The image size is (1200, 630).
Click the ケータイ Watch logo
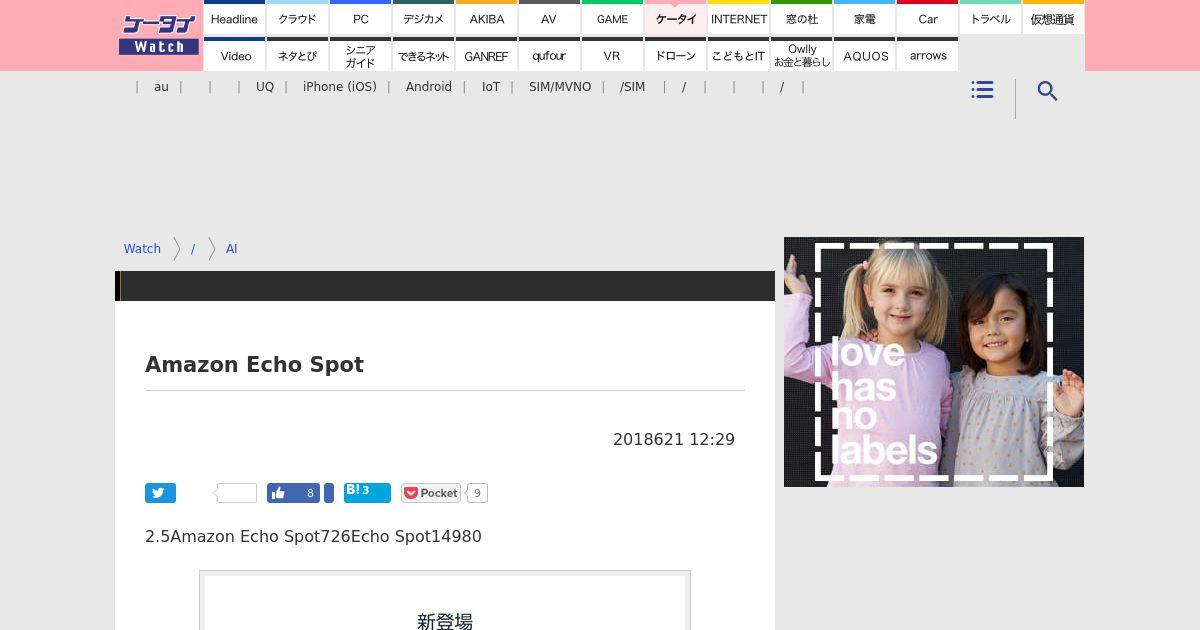(x=159, y=35)
